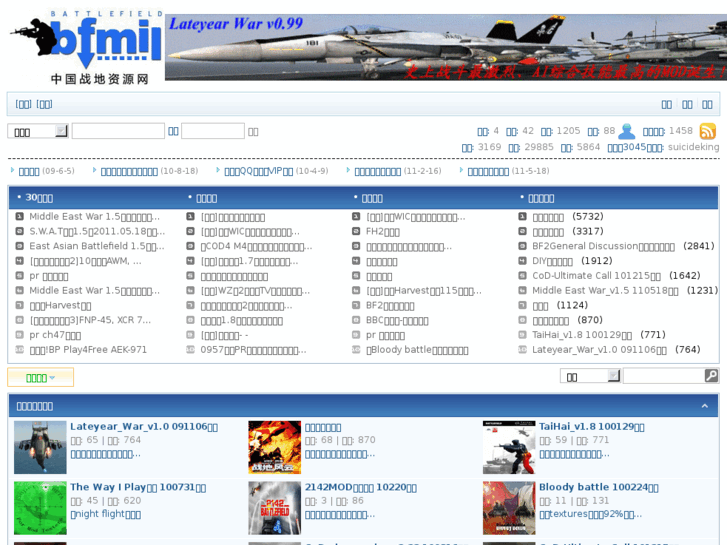Collapse the recommended downloads section

705,406
